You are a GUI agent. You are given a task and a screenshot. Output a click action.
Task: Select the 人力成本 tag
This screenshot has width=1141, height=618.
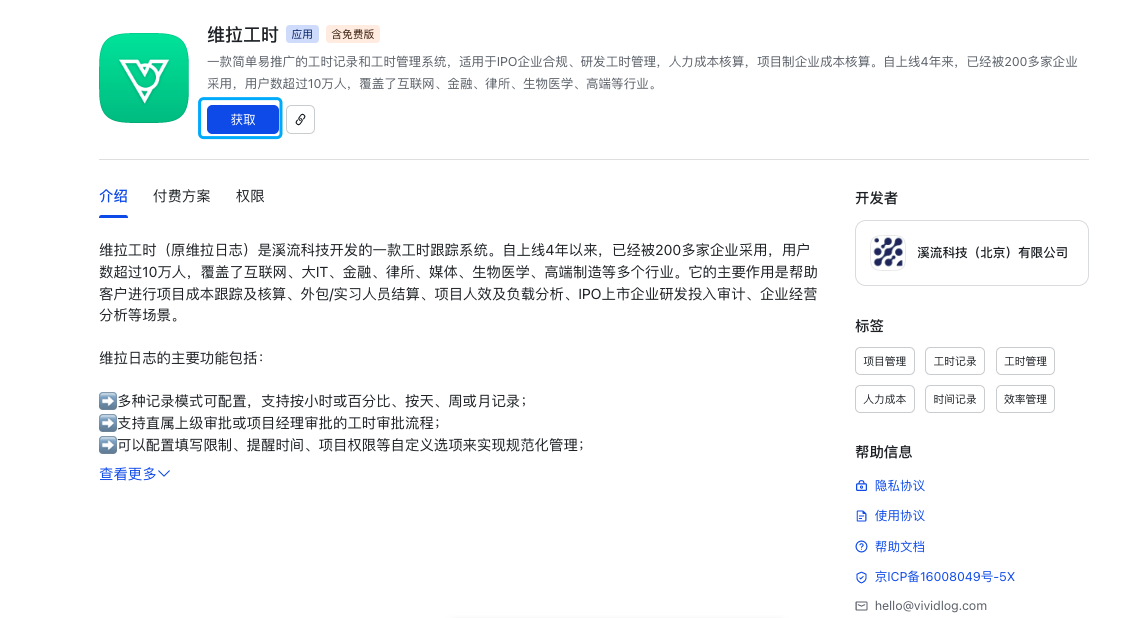click(x=885, y=399)
